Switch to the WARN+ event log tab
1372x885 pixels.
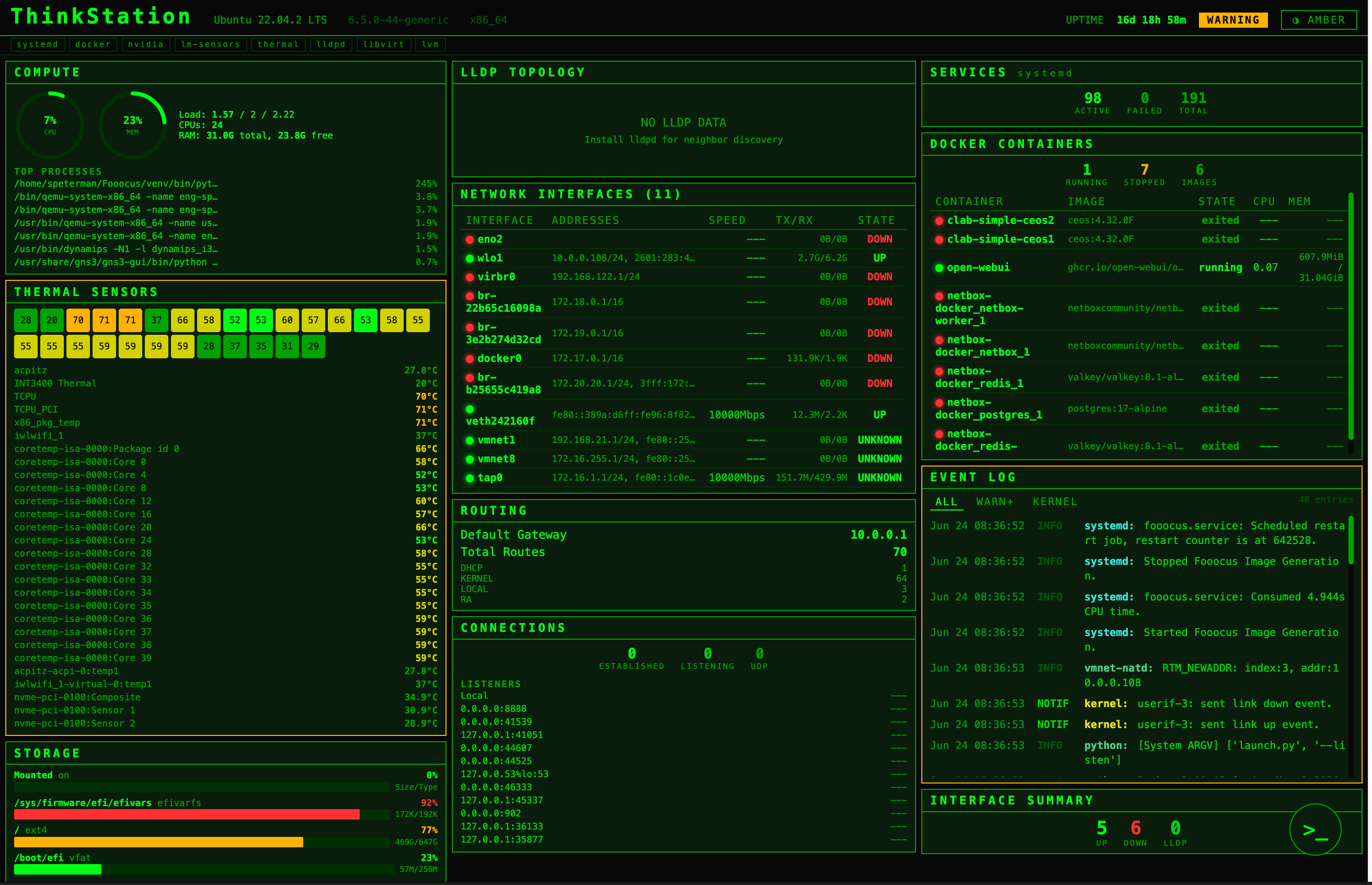[994, 502]
